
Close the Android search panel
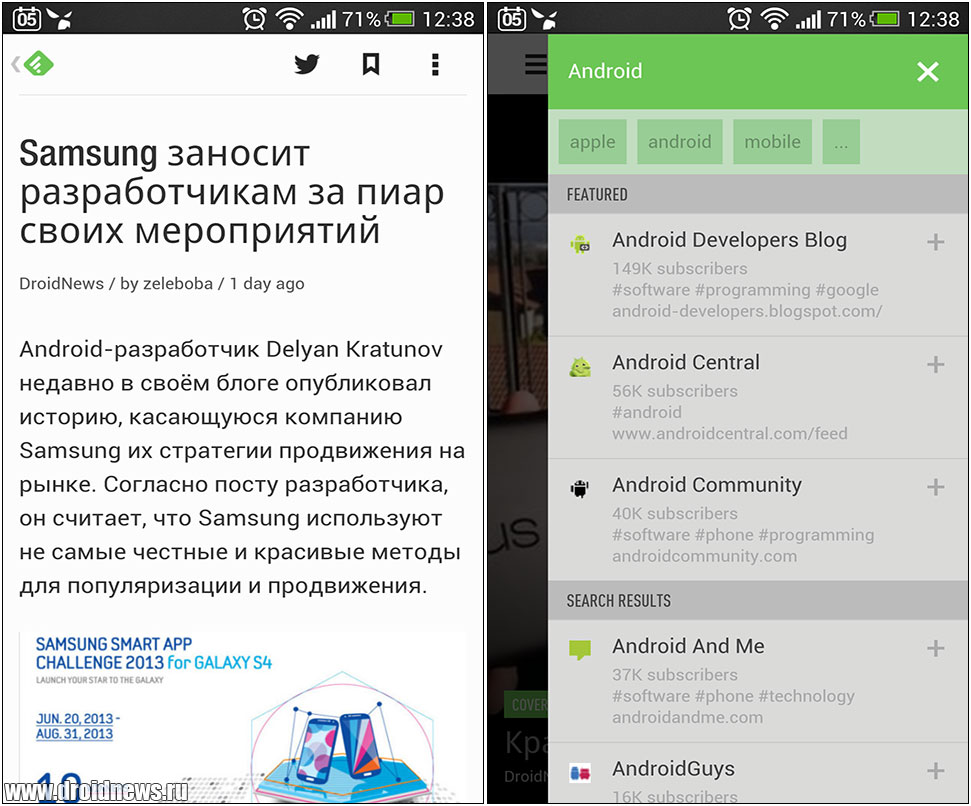tap(928, 72)
